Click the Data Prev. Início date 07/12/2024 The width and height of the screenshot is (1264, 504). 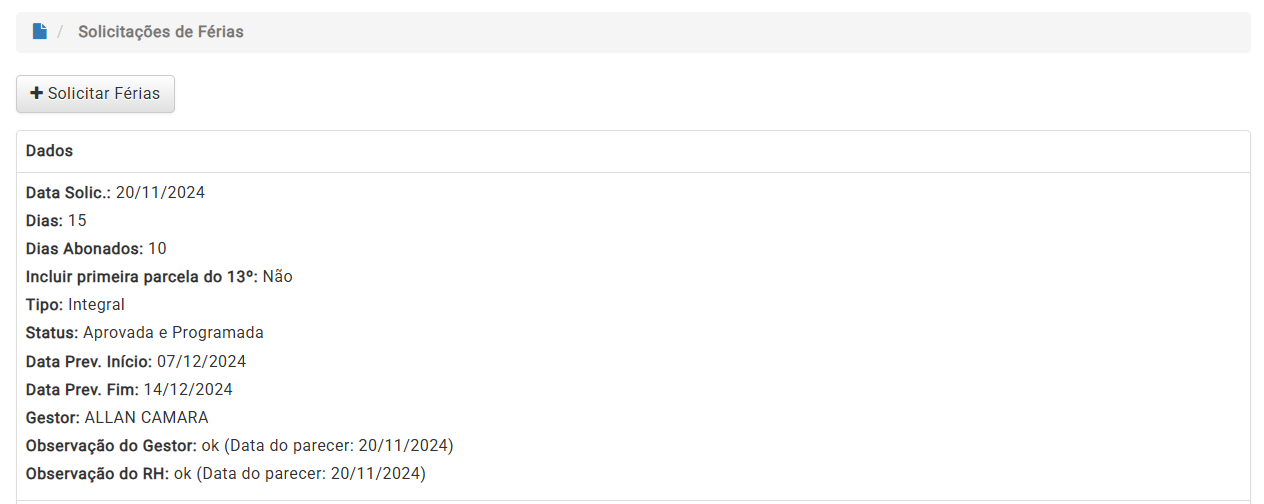coord(201,361)
